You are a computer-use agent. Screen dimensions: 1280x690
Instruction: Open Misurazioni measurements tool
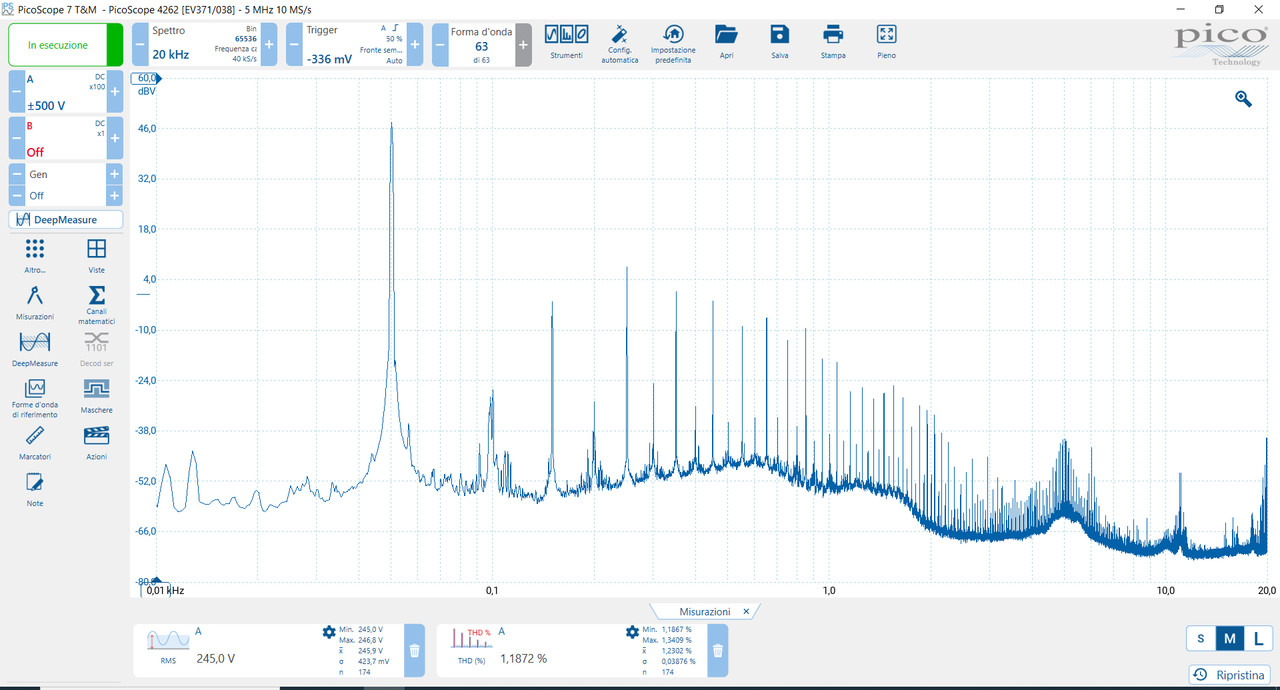35,303
